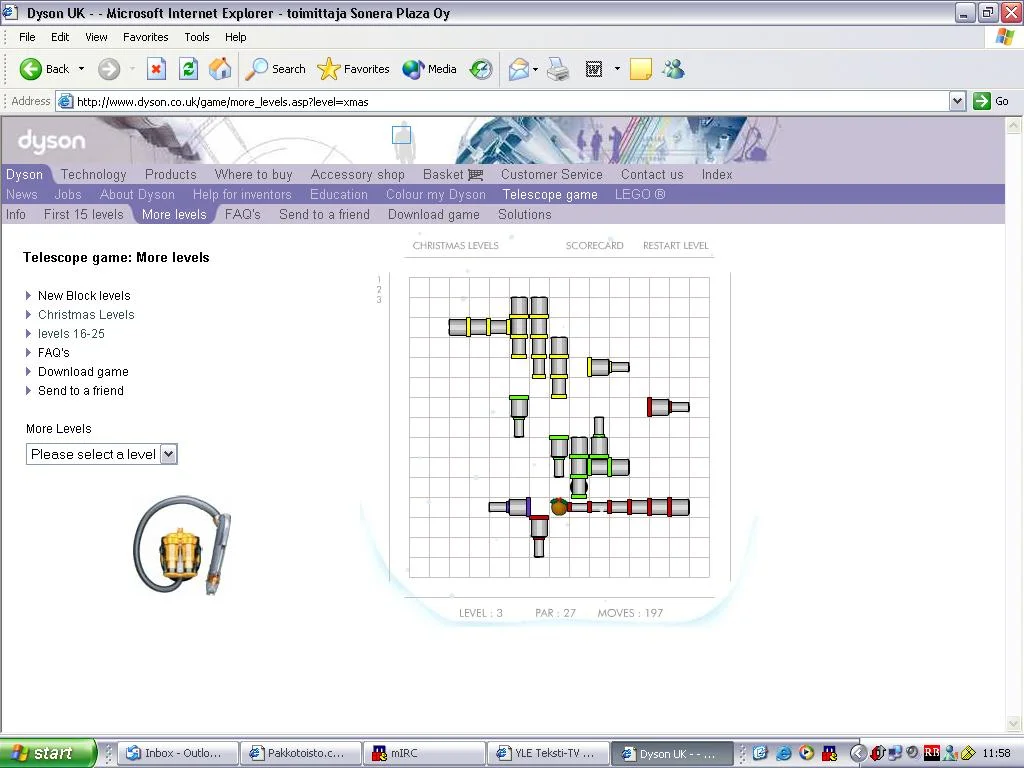Open the Mail toolbar icon
The height and width of the screenshot is (768, 1024).
(x=518, y=69)
